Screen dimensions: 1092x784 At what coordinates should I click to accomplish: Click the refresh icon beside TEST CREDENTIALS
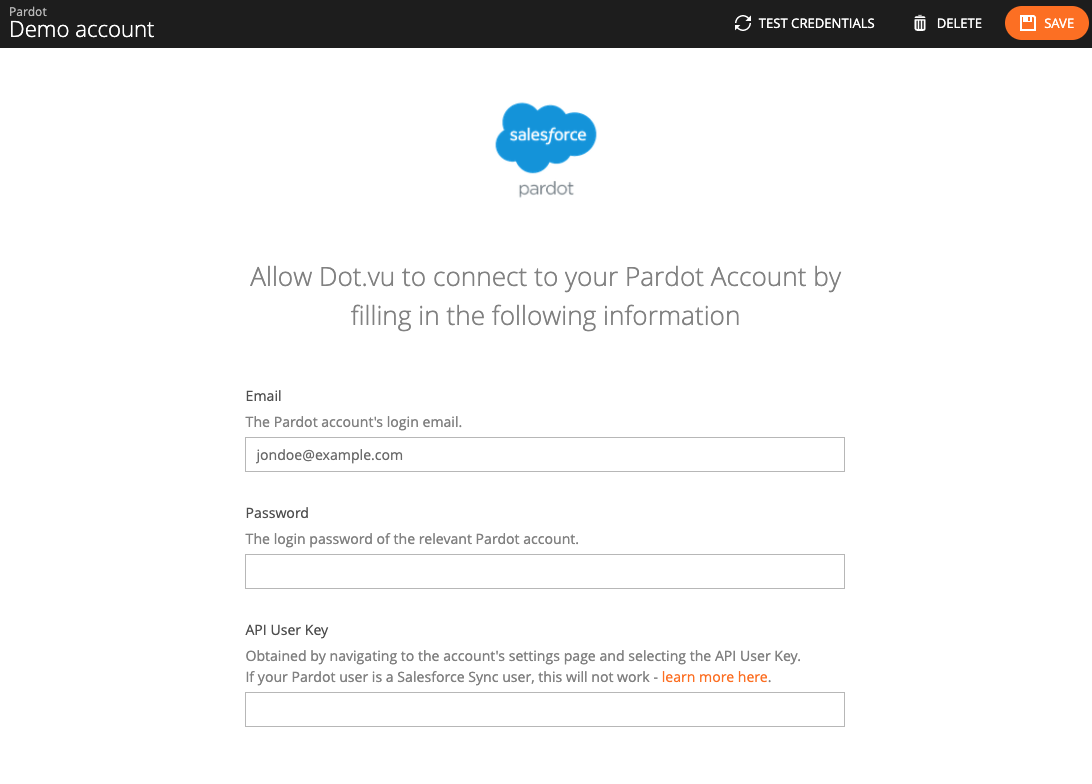(742, 22)
